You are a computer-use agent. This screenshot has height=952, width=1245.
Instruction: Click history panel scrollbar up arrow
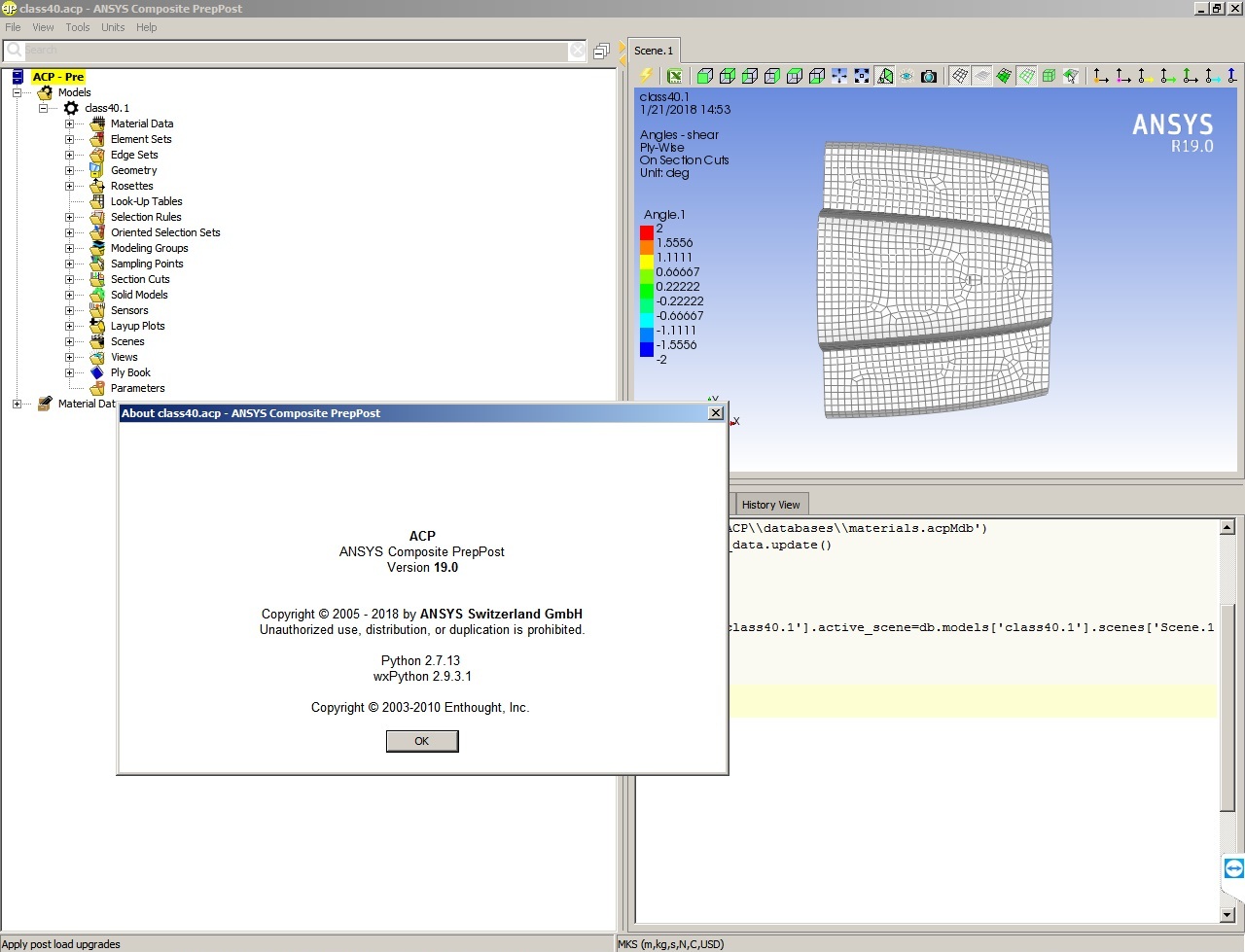pos(1227,527)
